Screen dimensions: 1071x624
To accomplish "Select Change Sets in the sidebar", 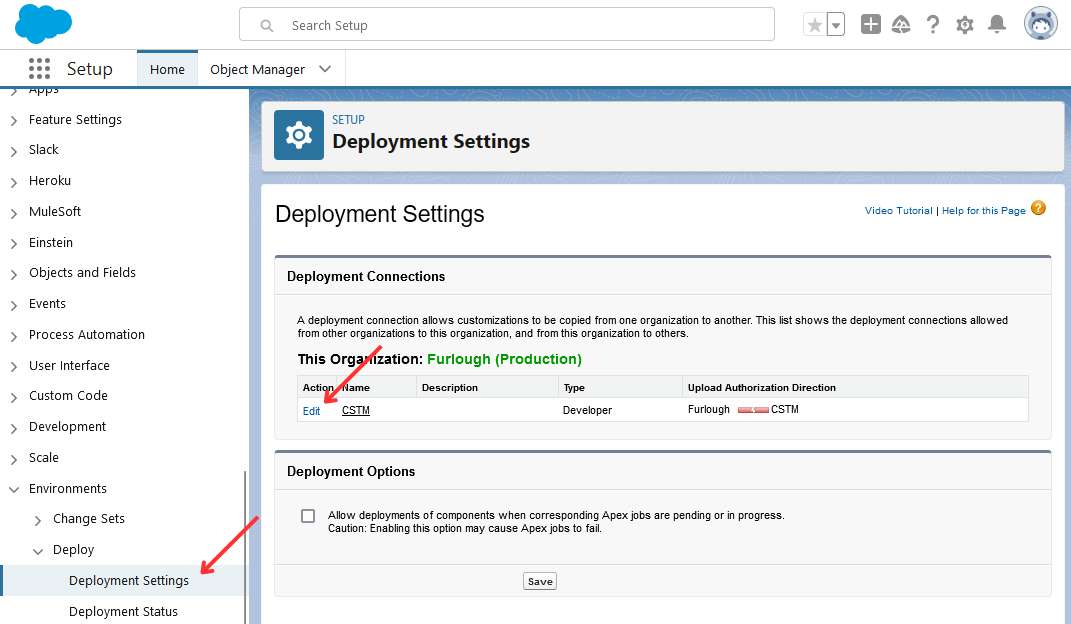I will 89,519.
